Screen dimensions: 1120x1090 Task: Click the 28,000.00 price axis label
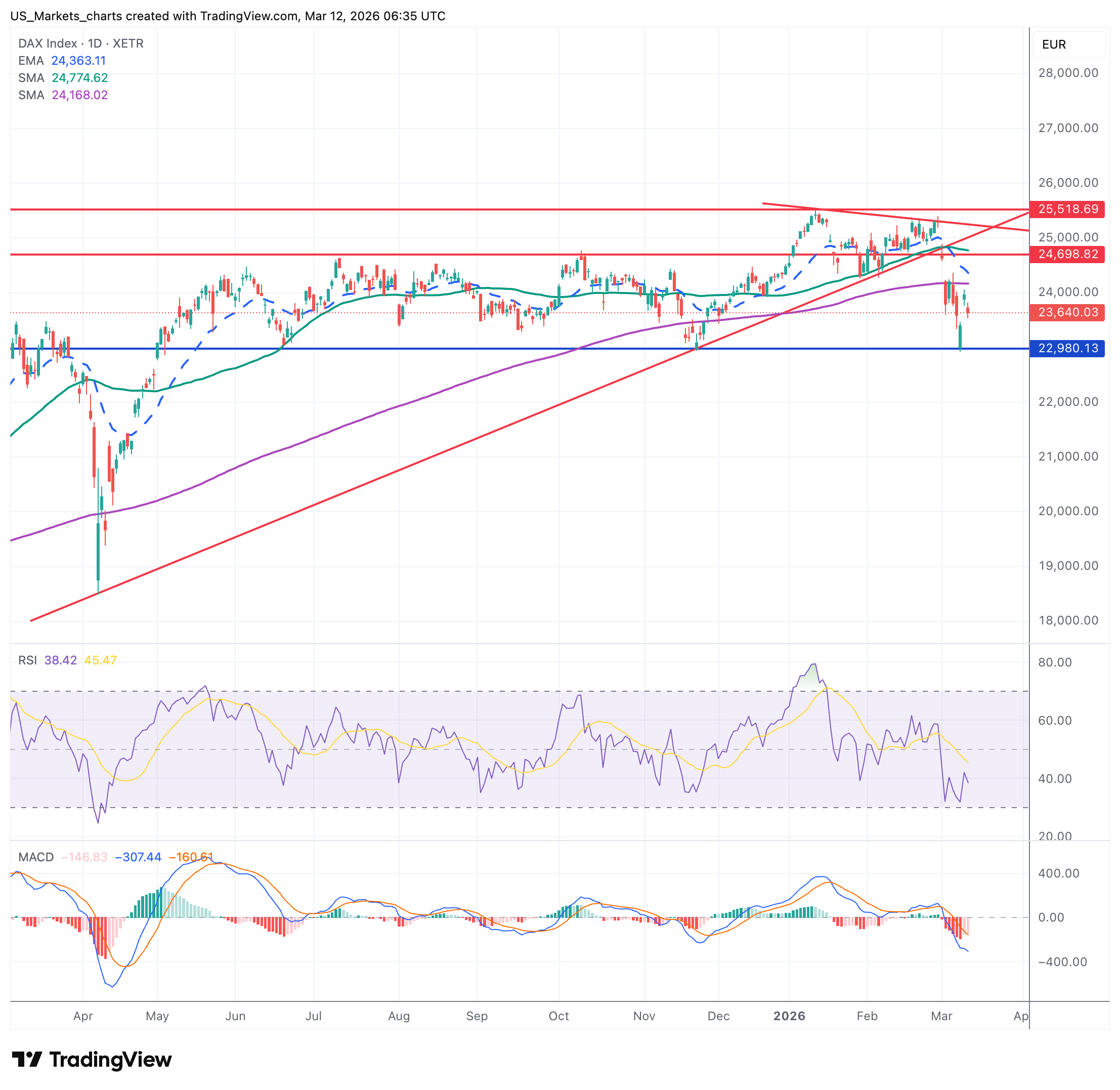pos(1068,73)
